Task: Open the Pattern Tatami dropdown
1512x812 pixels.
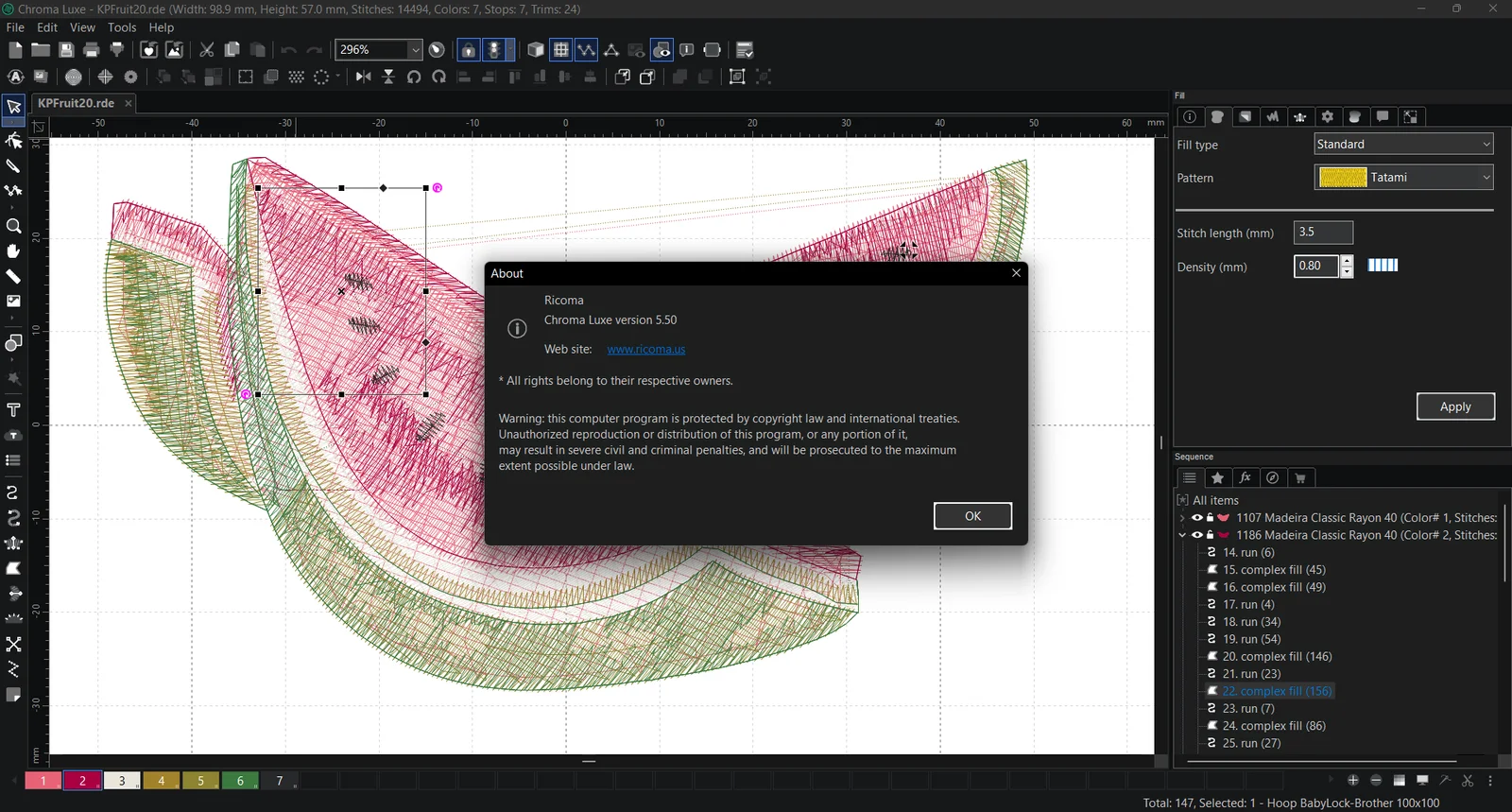Action: [x=1403, y=177]
